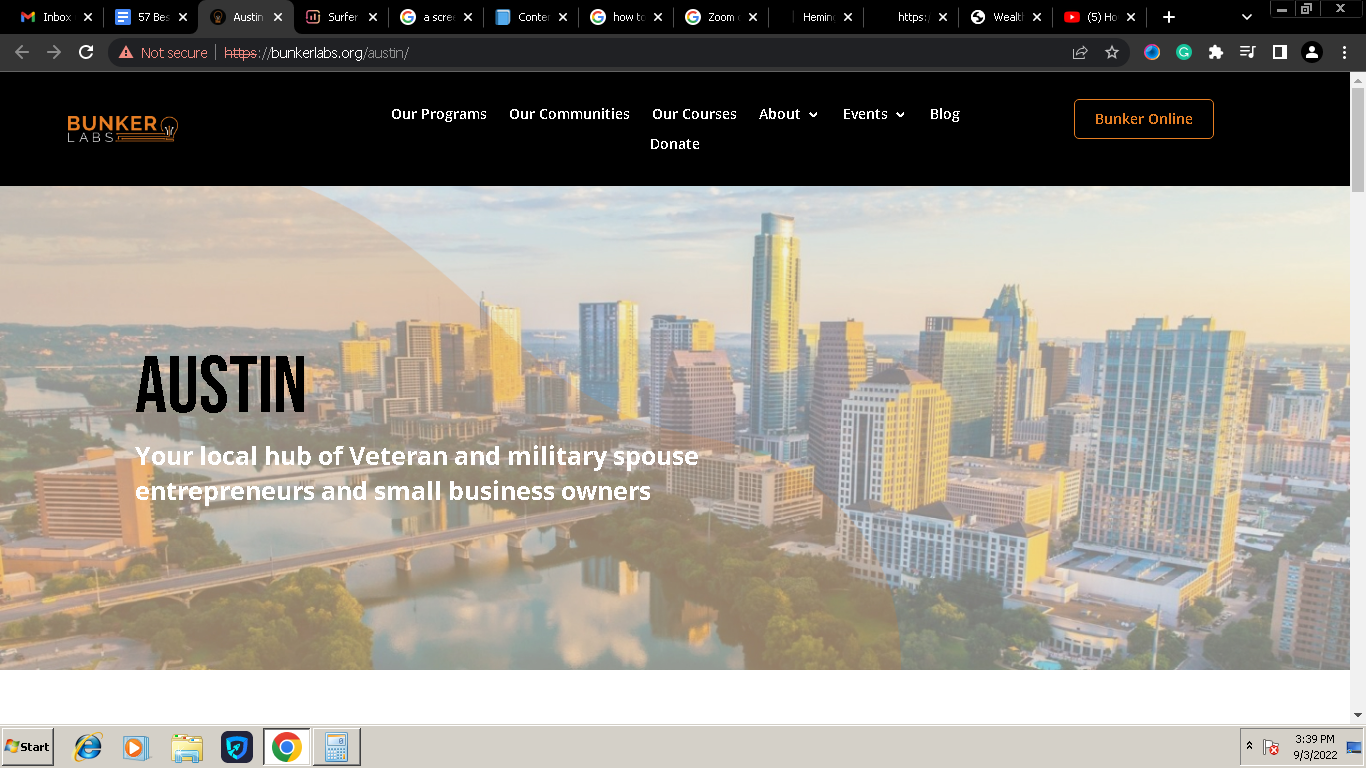Open the Our Programs menu item
This screenshot has height=768, width=1366.
(439, 114)
